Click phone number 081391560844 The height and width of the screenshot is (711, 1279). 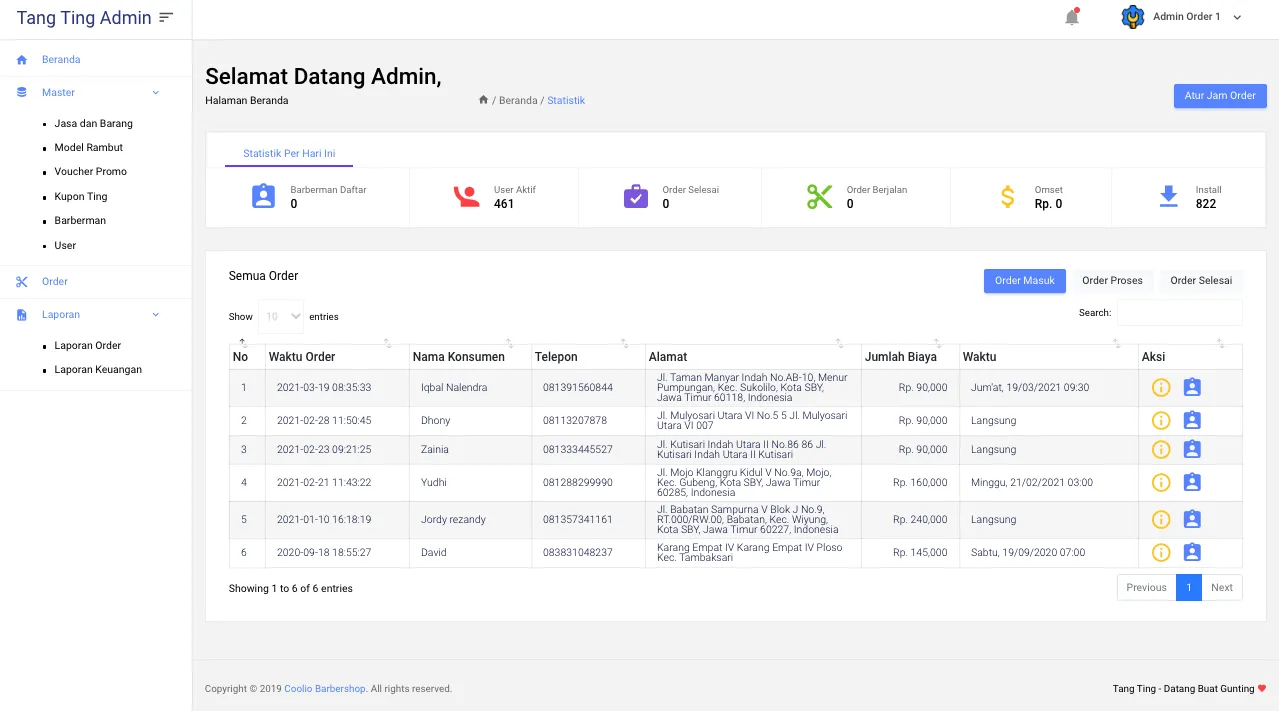pyautogui.click(x=578, y=388)
